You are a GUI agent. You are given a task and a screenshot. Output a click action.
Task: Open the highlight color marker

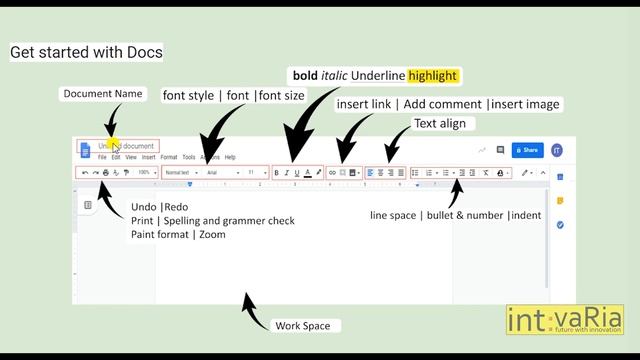[318, 173]
